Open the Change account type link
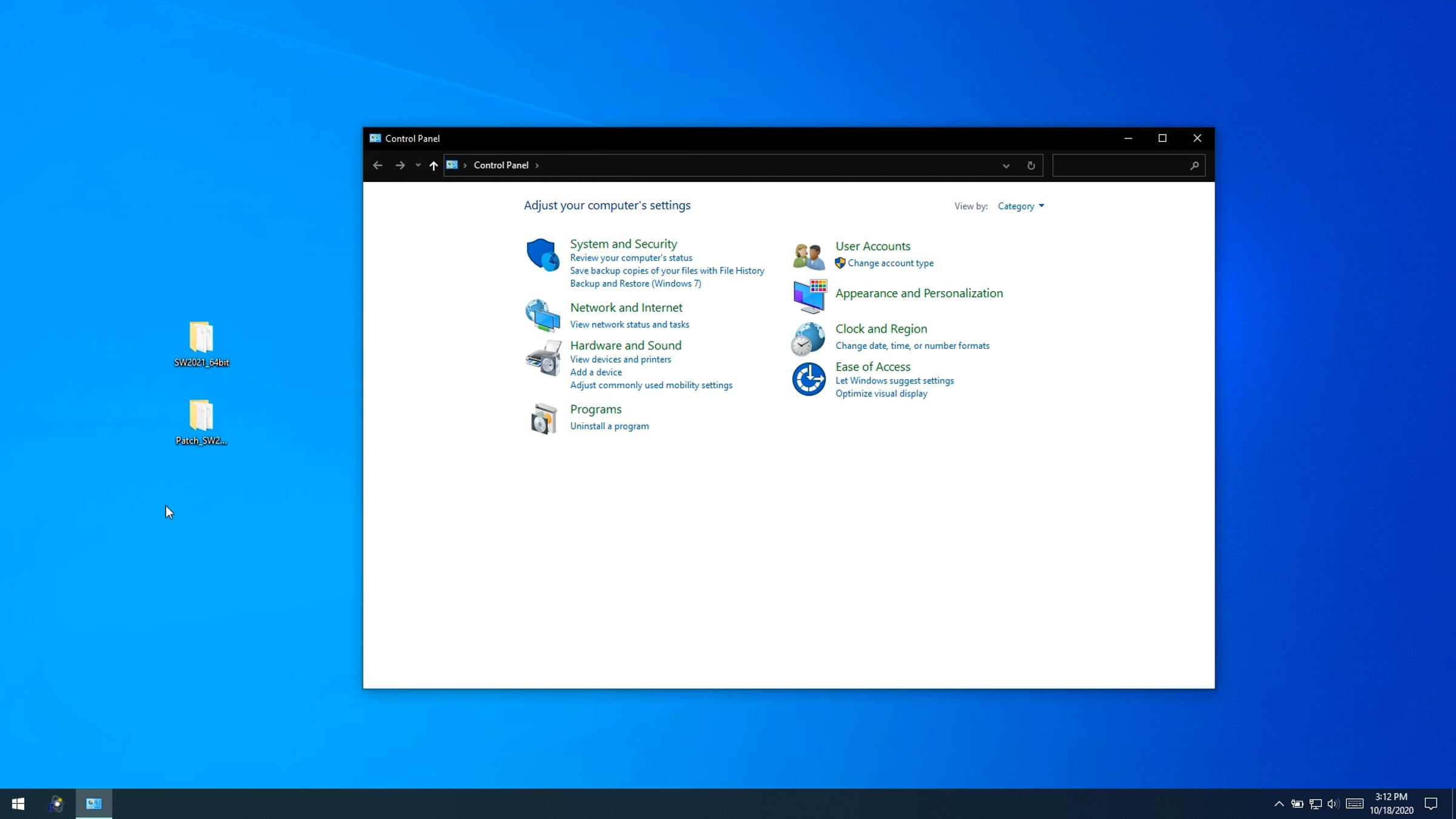This screenshot has height=819, width=1456. [x=890, y=263]
